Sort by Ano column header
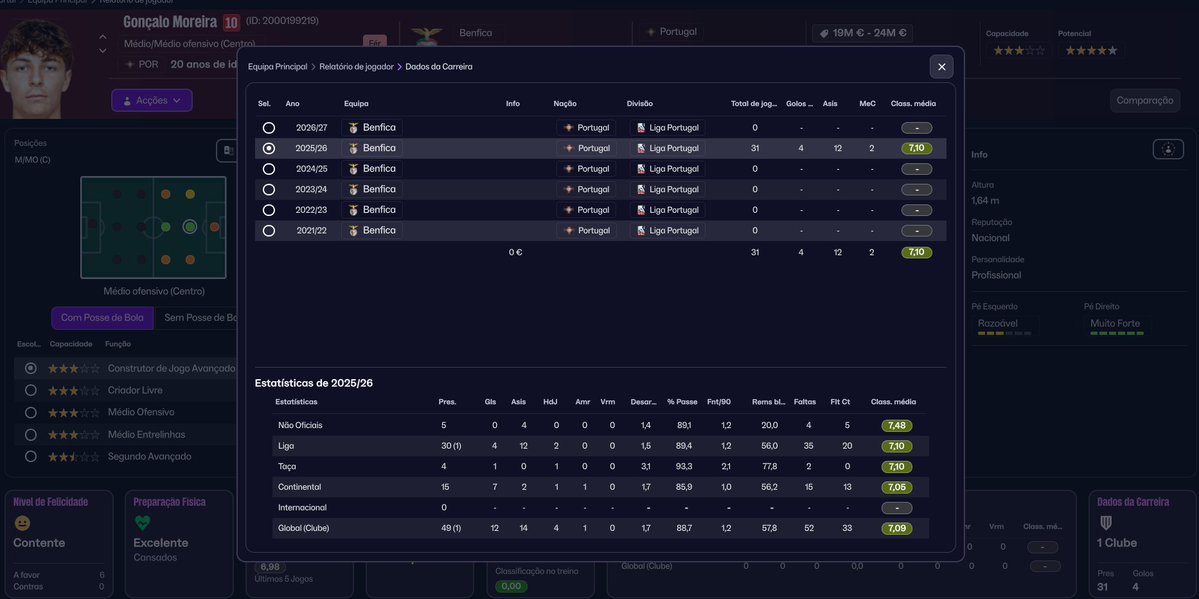 [x=292, y=104]
